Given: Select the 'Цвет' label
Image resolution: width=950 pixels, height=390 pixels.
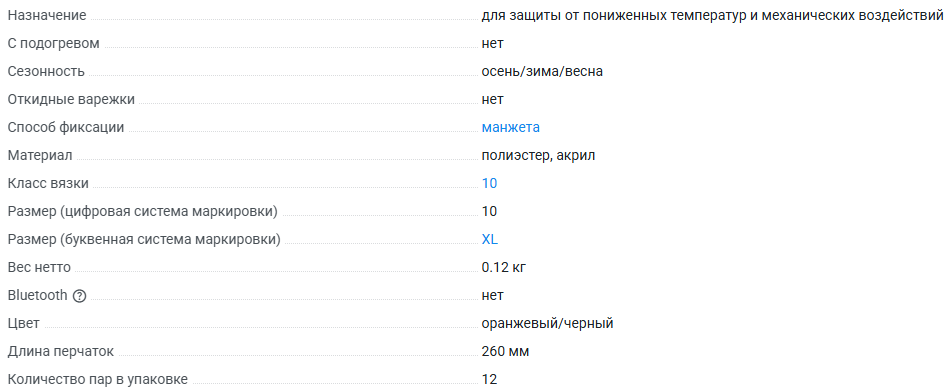Looking at the screenshot, I should point(24,323).
